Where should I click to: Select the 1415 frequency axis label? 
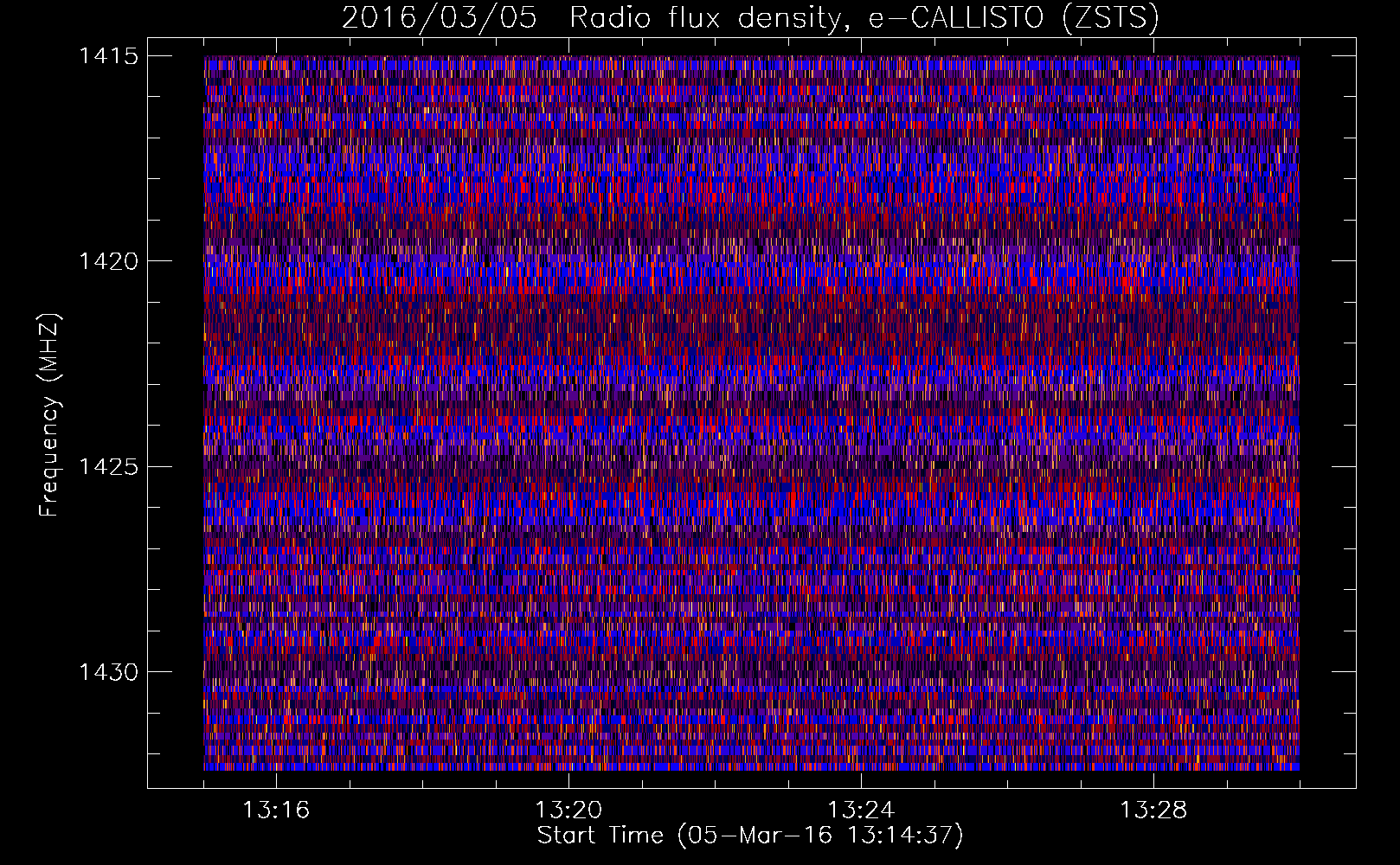[x=108, y=56]
